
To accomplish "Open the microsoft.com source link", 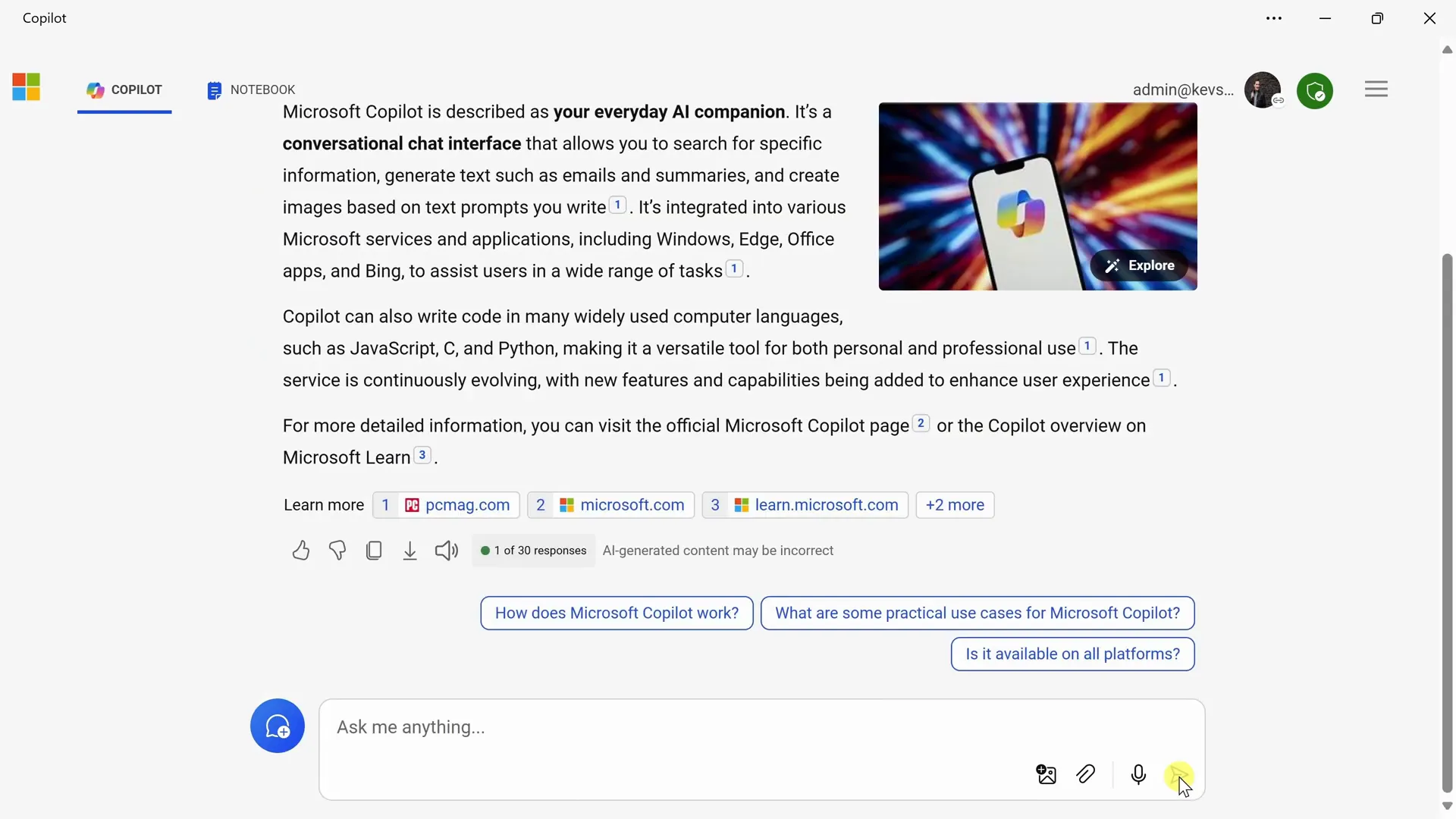I will (x=611, y=505).
